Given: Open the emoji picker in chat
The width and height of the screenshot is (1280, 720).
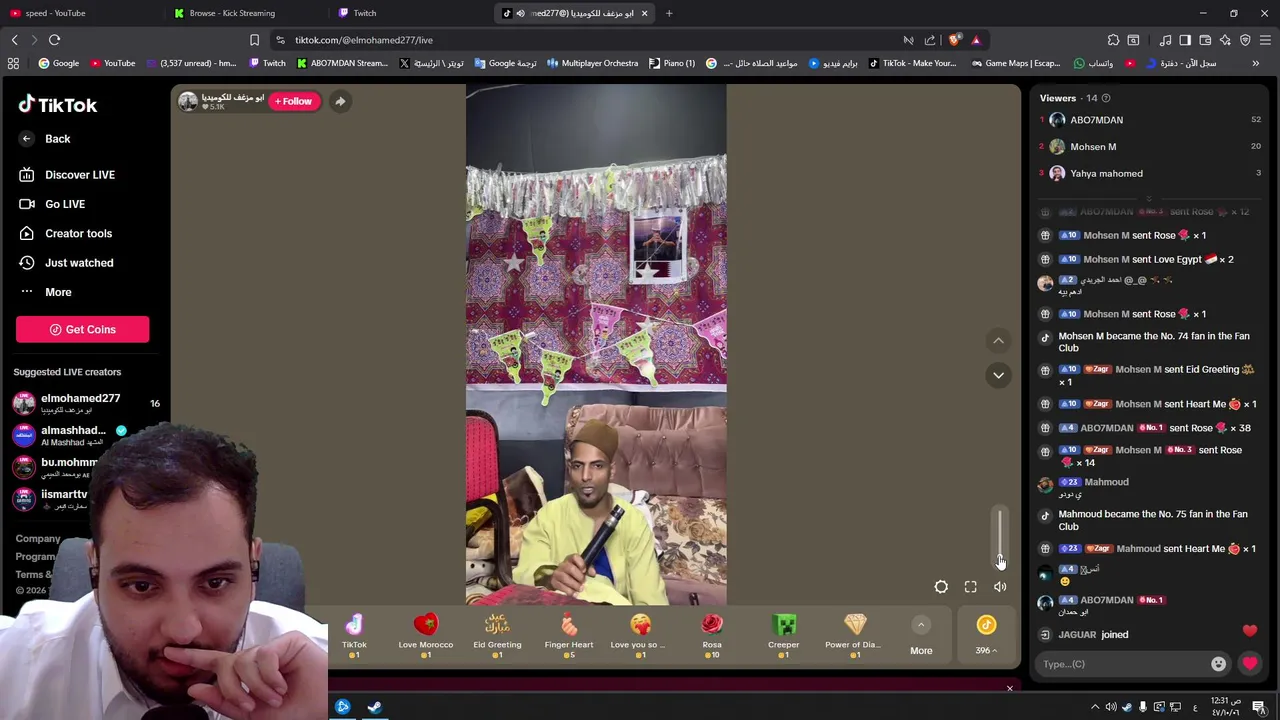Looking at the screenshot, I should click(x=1218, y=664).
